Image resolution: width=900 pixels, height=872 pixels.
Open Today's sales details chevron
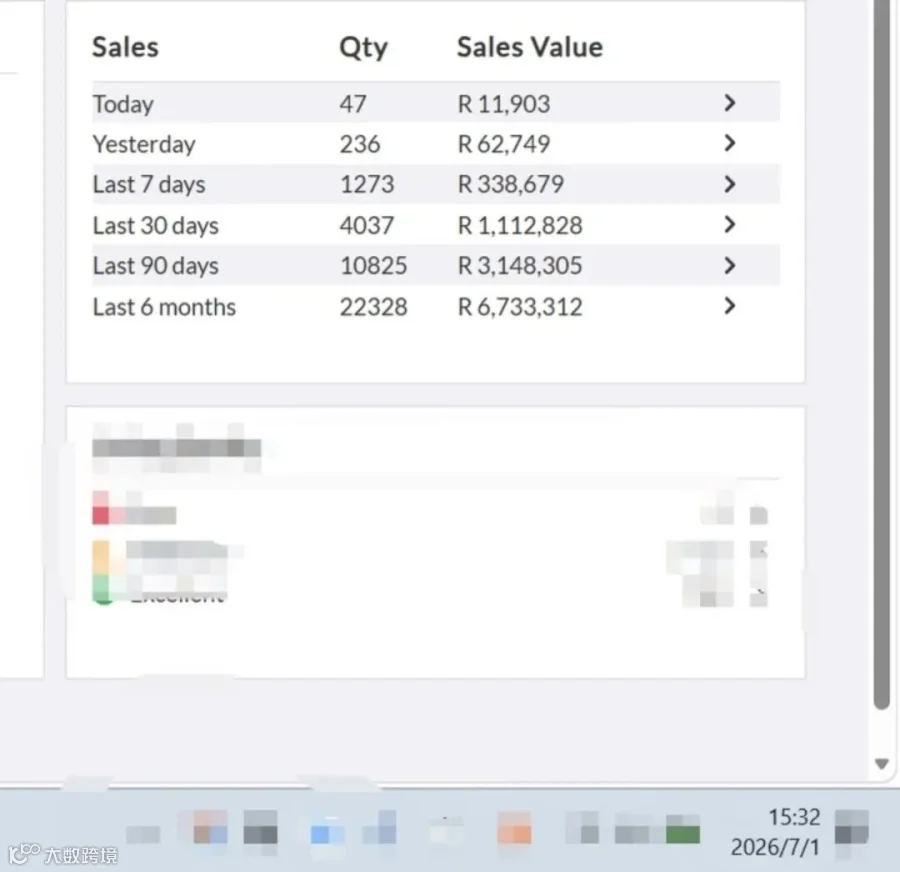pos(730,103)
